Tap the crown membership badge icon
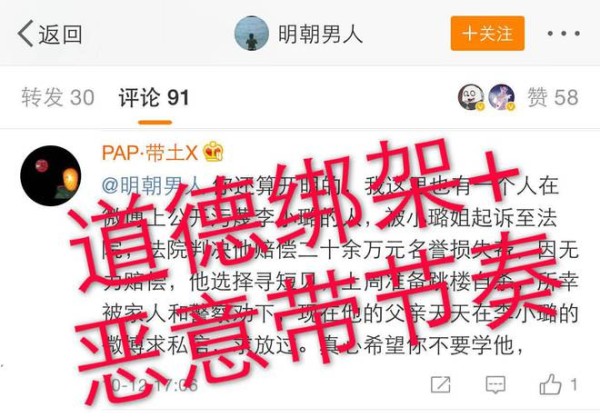Screen dimensions: 600x417 coord(213,152)
